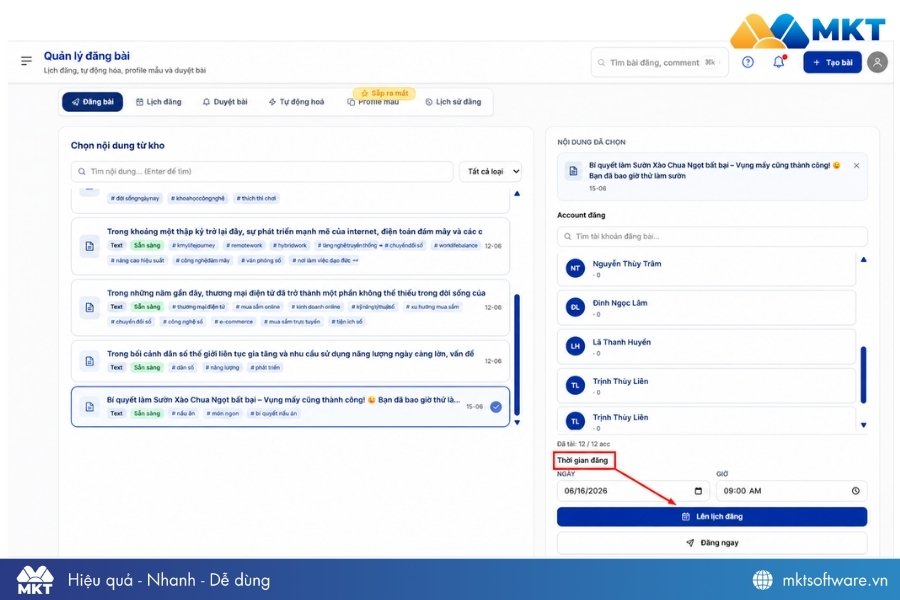
Task: Click the 09:00 AM time field
Action: [x=792, y=491]
